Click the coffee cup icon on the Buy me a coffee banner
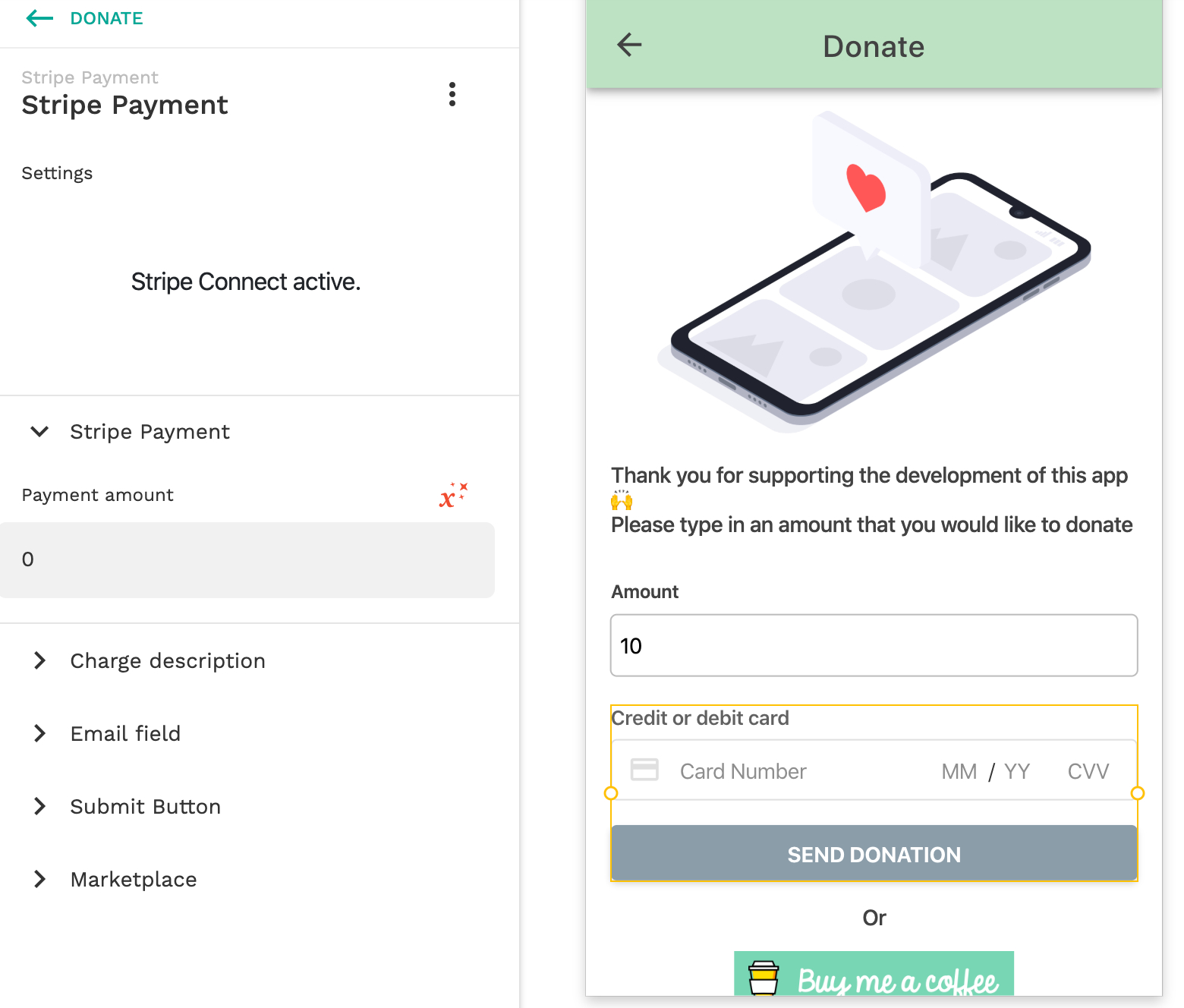The image size is (1184, 1008). pos(764,978)
